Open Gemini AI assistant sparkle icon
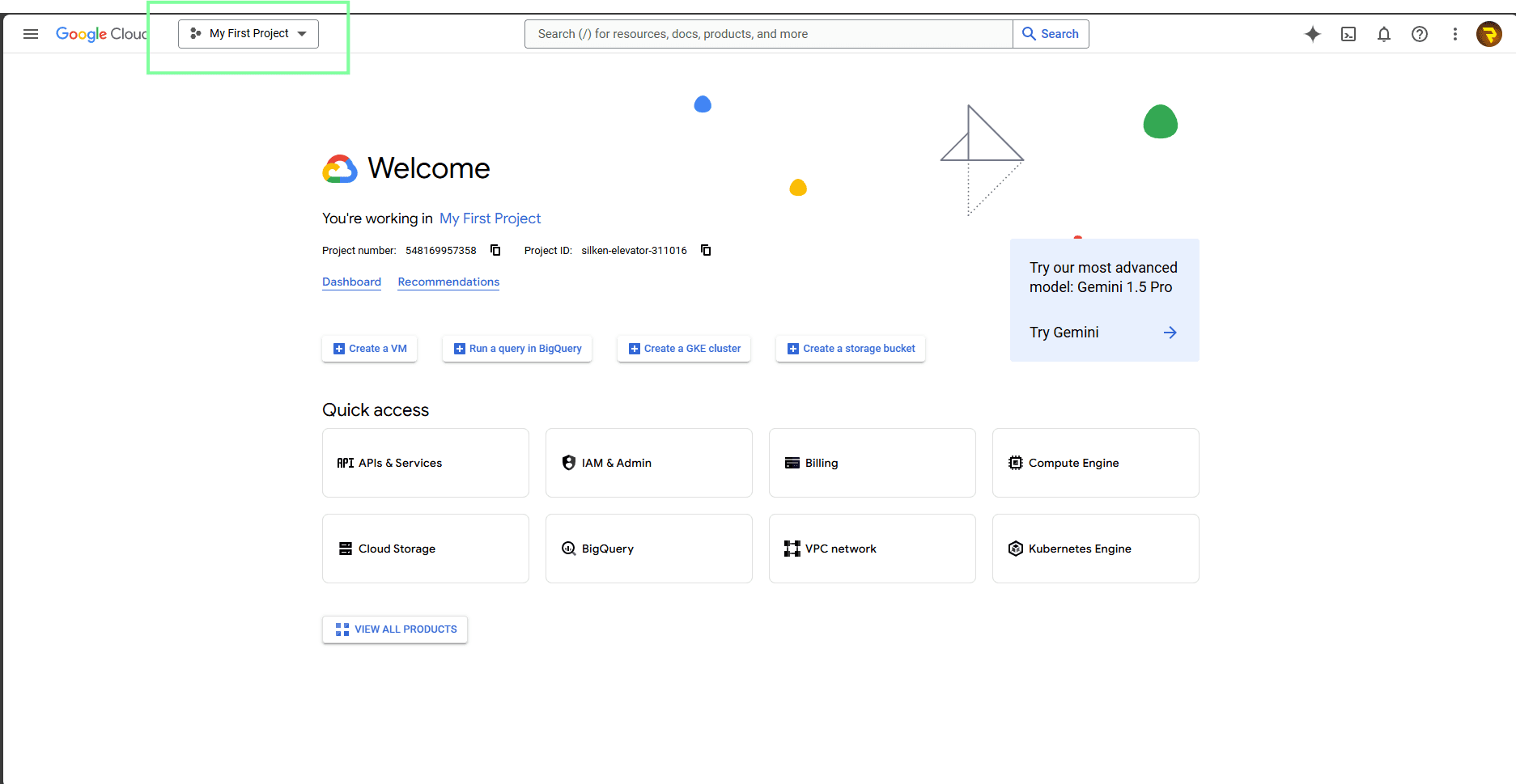The width and height of the screenshot is (1516, 784). 1313,34
